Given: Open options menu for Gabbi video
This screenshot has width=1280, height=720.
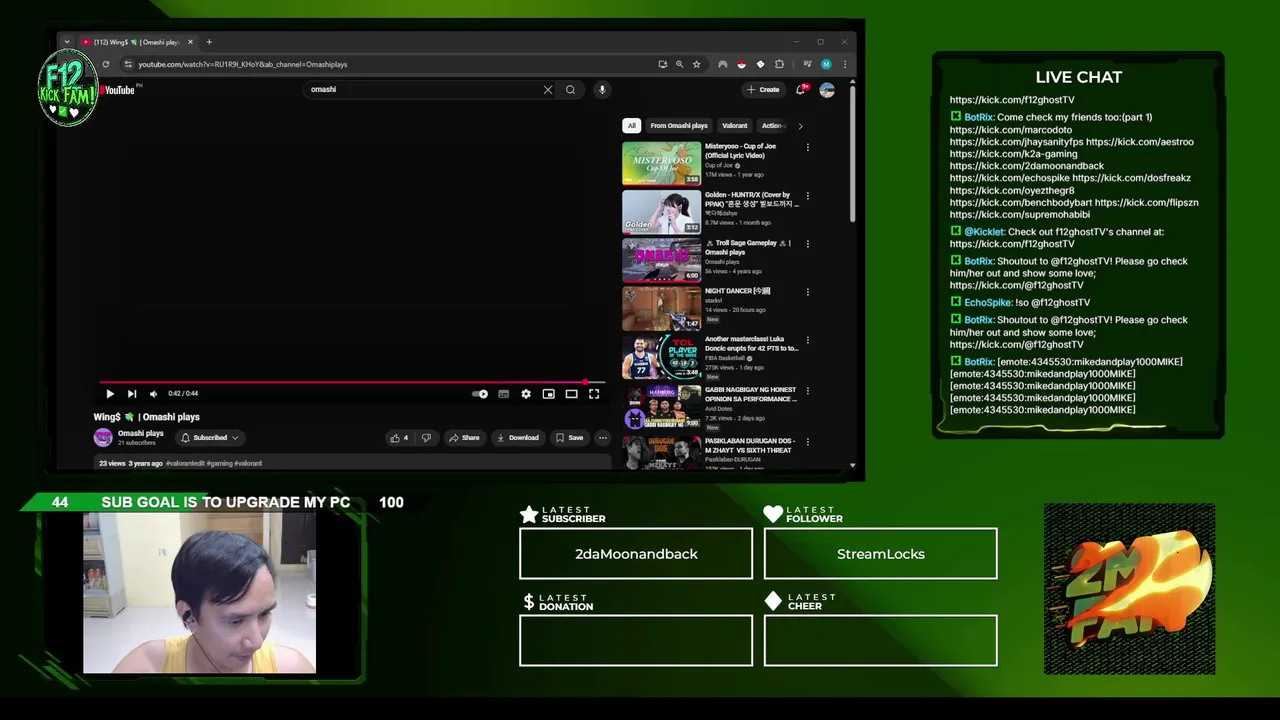Looking at the screenshot, I should tap(807, 391).
